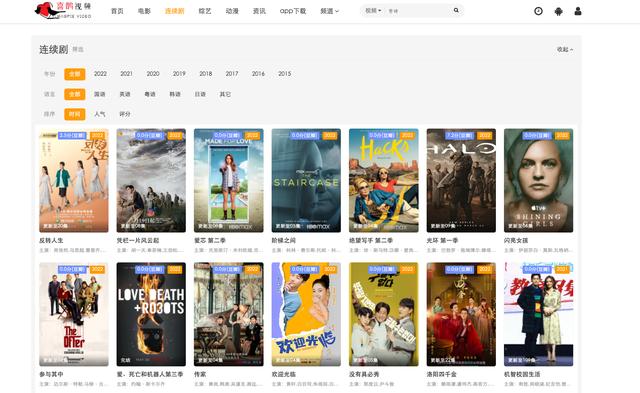The width and height of the screenshot is (640, 393).
Task: Filter by year 2017
Action: [232, 74]
